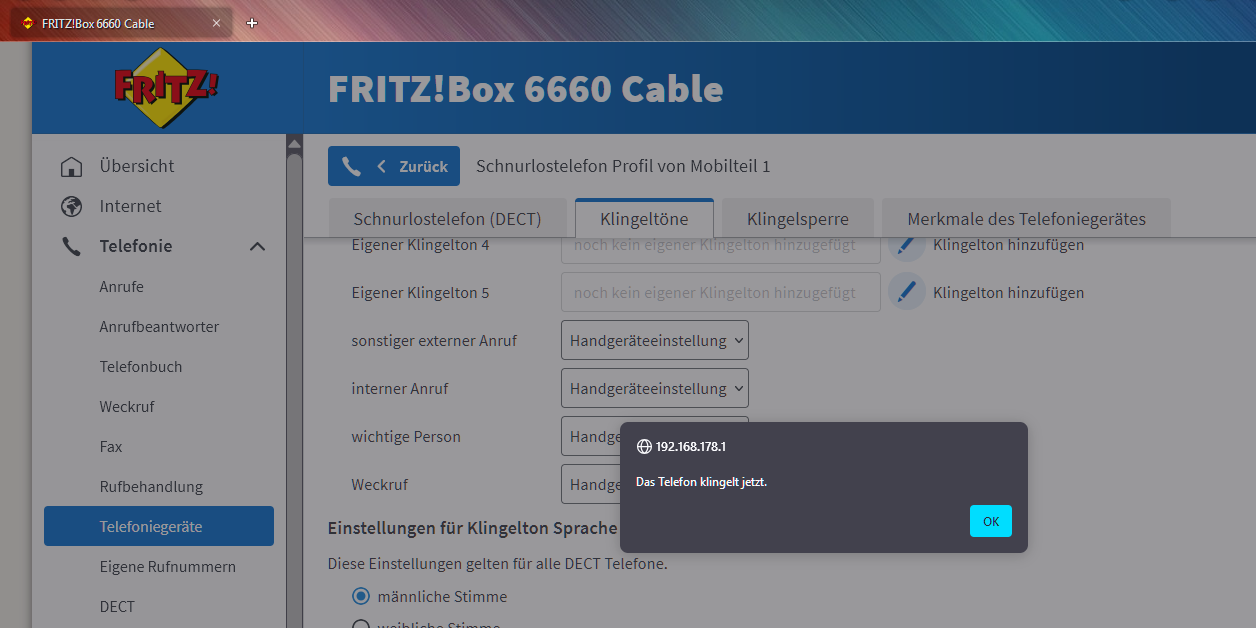Image resolution: width=1256 pixels, height=628 pixels.
Task: Open DECT in the sidebar
Action: (117, 606)
